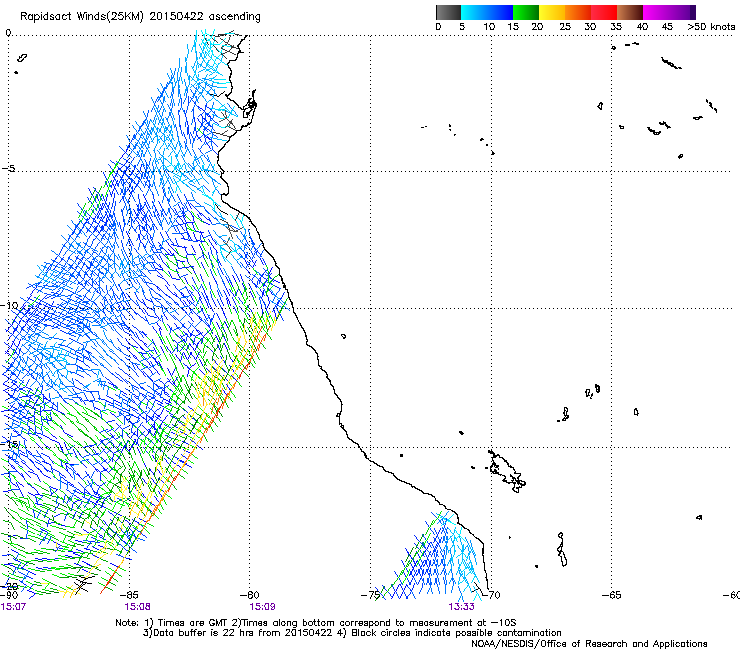Click the 'Data buffer is 22 hrs' note line
This screenshot has height=650, width=740.
pos(352,633)
